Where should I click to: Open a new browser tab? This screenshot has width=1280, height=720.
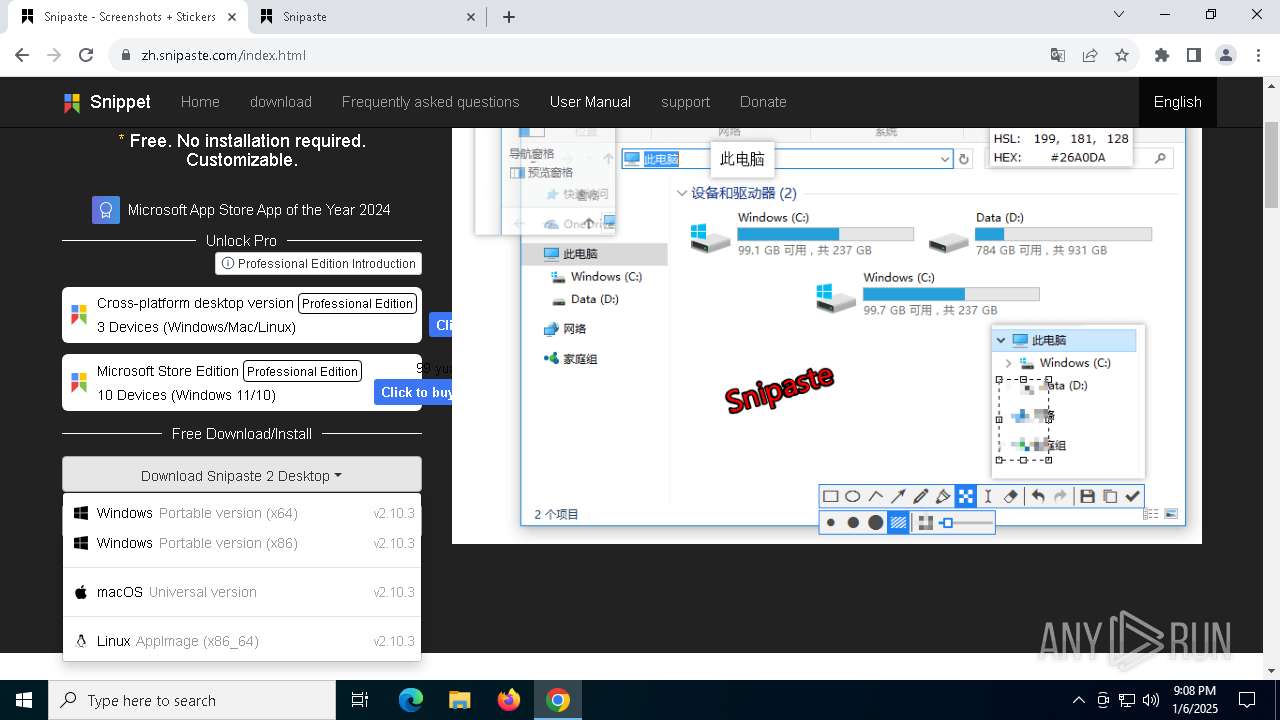click(509, 17)
